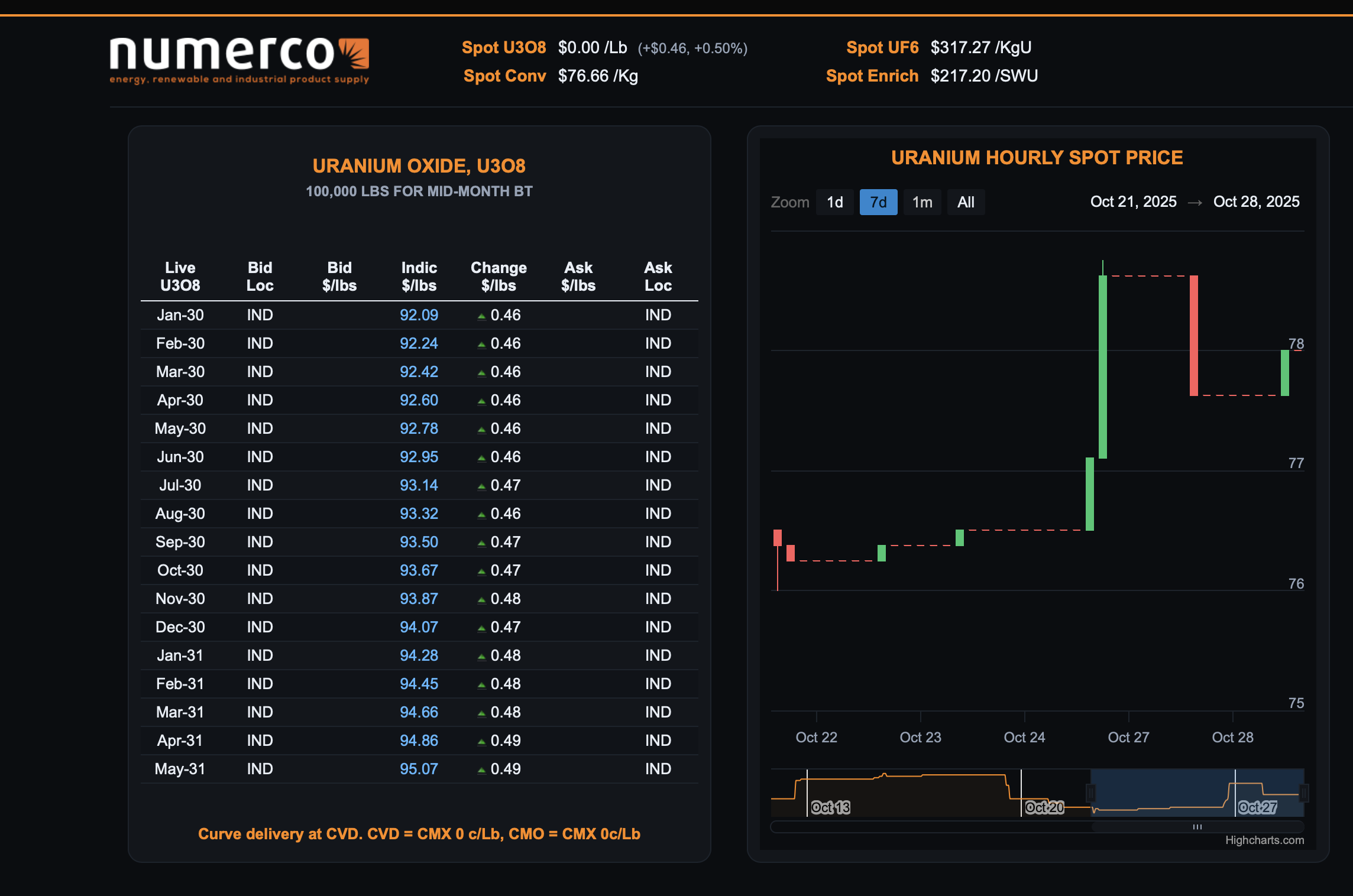This screenshot has height=896, width=1353.
Task: Select the 1d zoom button
Action: click(834, 202)
